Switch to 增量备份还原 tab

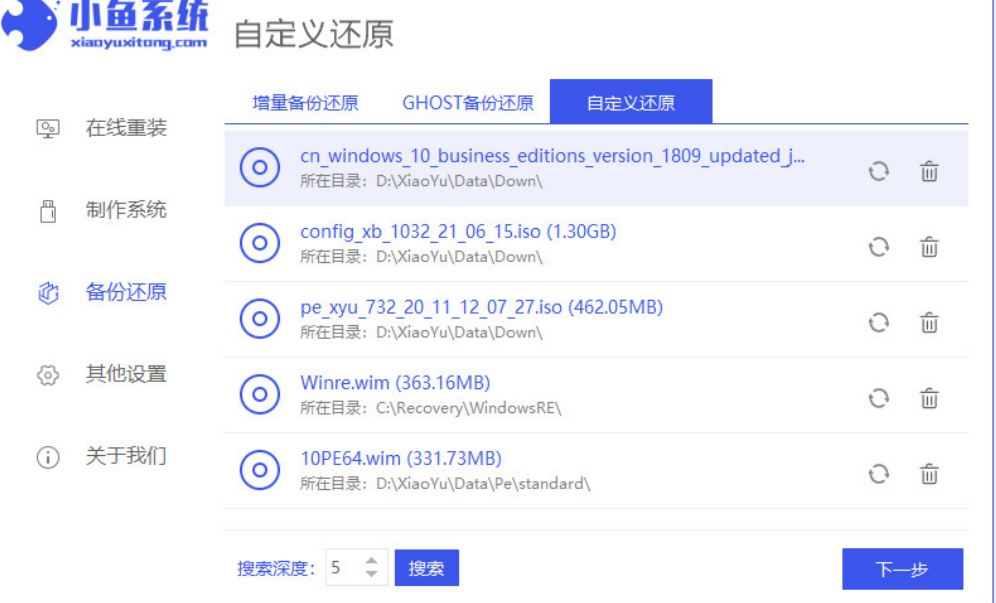tap(305, 103)
